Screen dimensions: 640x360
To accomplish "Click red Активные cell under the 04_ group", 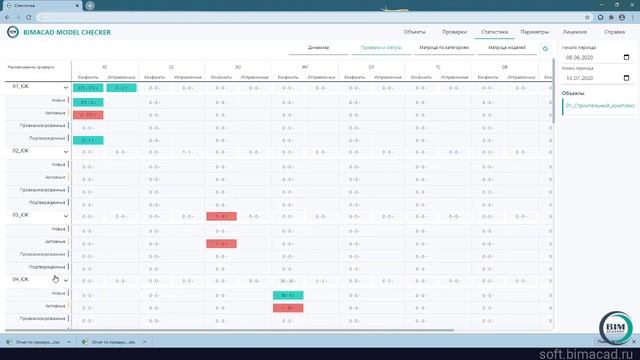I will pos(288,308).
